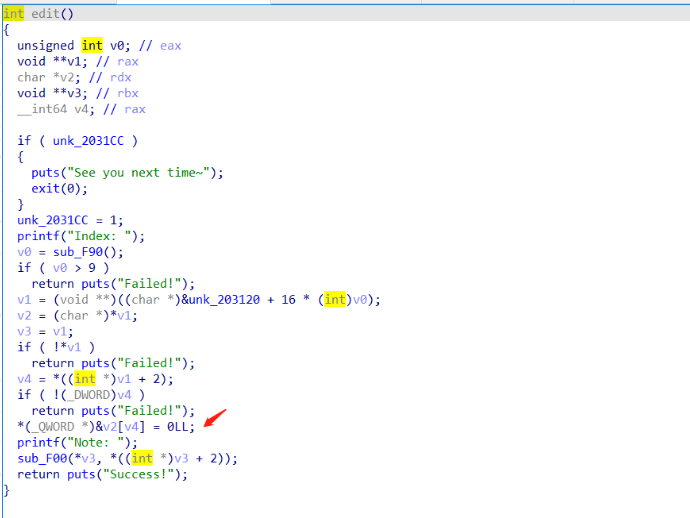The image size is (690, 518).
Task: Click the char *v2 declaration
Action: [x=44, y=77]
